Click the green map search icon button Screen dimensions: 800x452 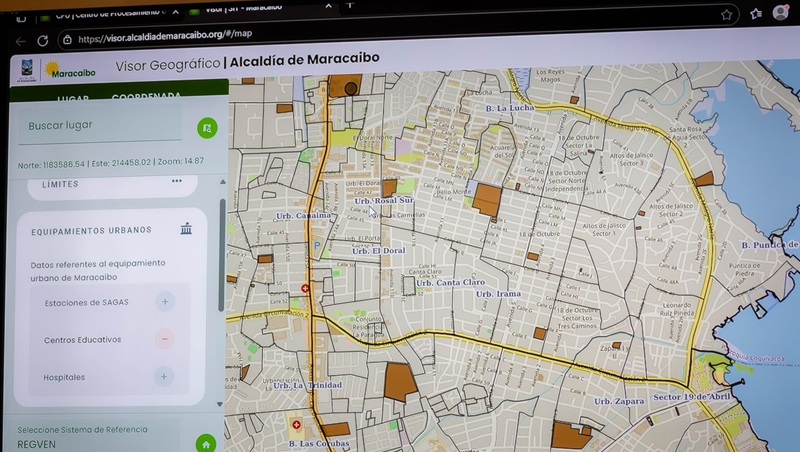pyautogui.click(x=207, y=128)
